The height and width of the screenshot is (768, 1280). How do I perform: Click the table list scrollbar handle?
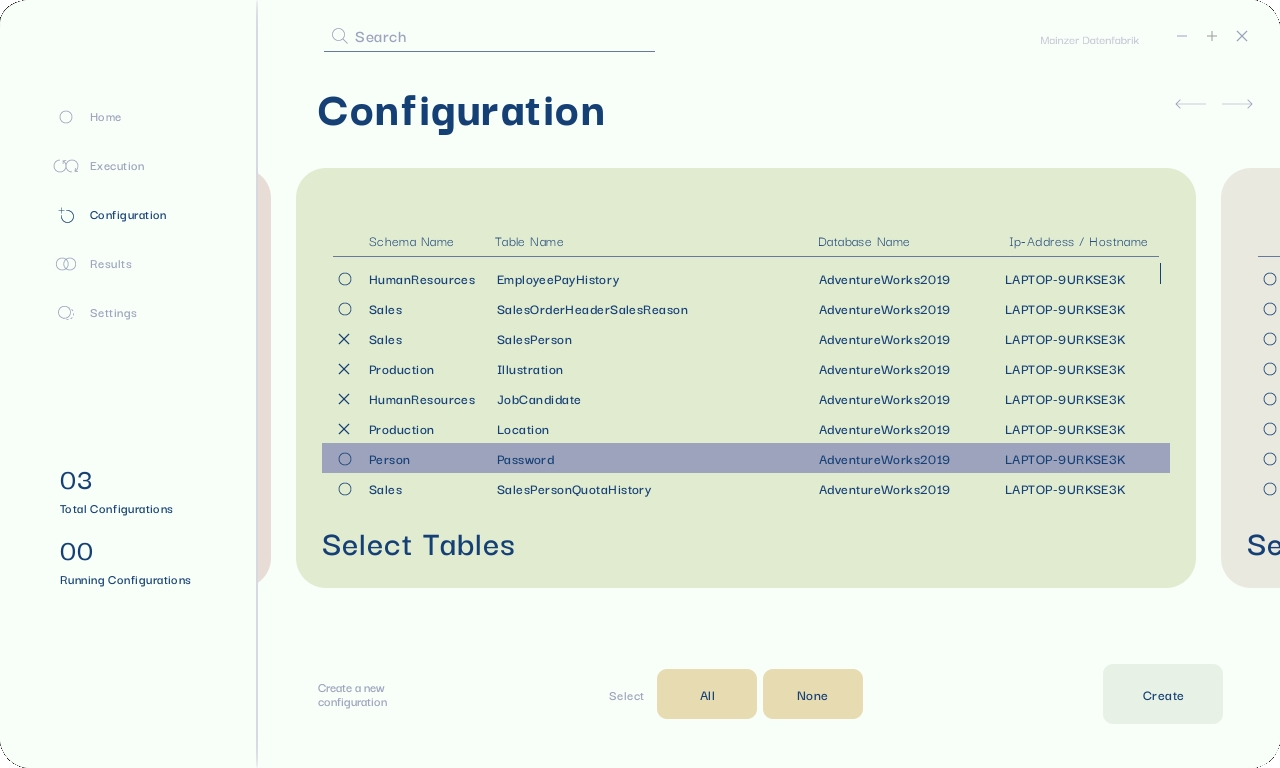[x=1160, y=273]
